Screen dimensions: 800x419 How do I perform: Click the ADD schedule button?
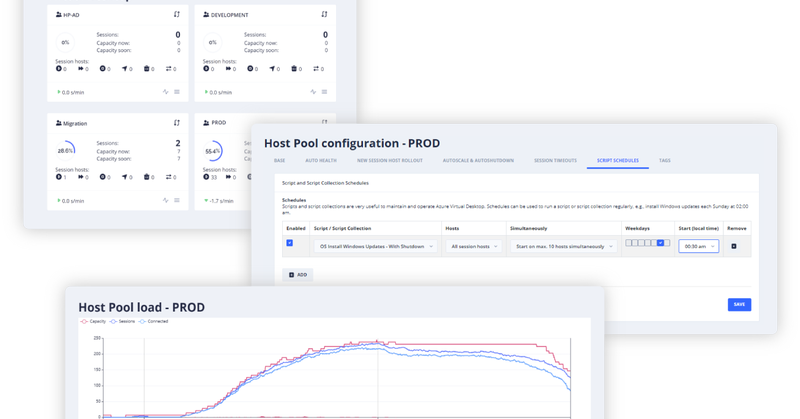click(297, 275)
